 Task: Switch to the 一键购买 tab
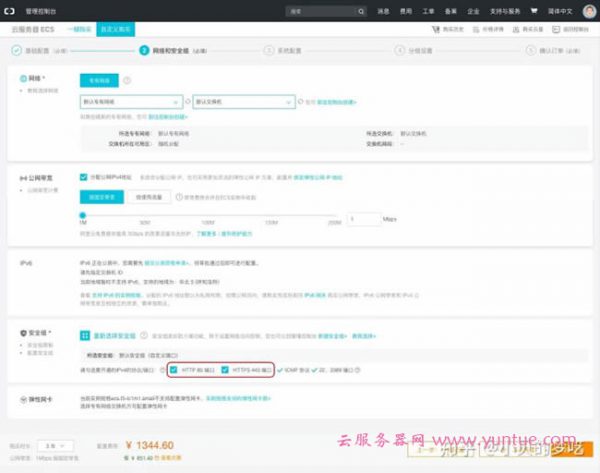78,30
